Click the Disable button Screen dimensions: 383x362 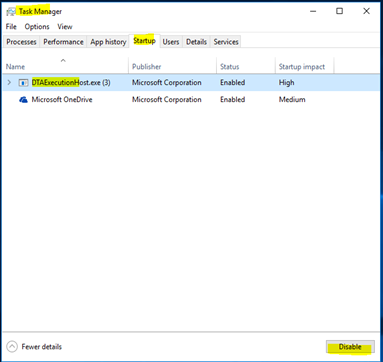click(x=350, y=347)
